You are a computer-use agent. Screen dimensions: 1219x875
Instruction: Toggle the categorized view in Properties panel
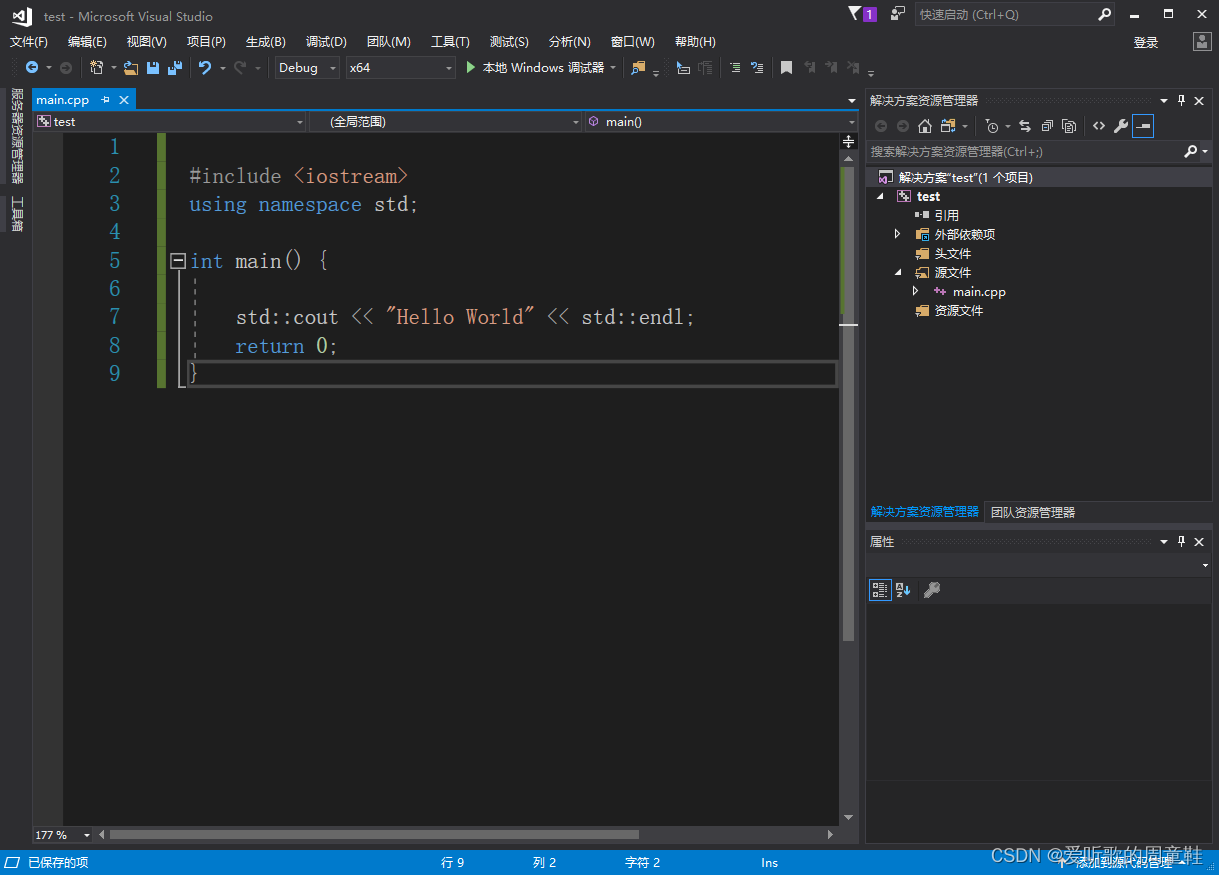click(x=880, y=590)
